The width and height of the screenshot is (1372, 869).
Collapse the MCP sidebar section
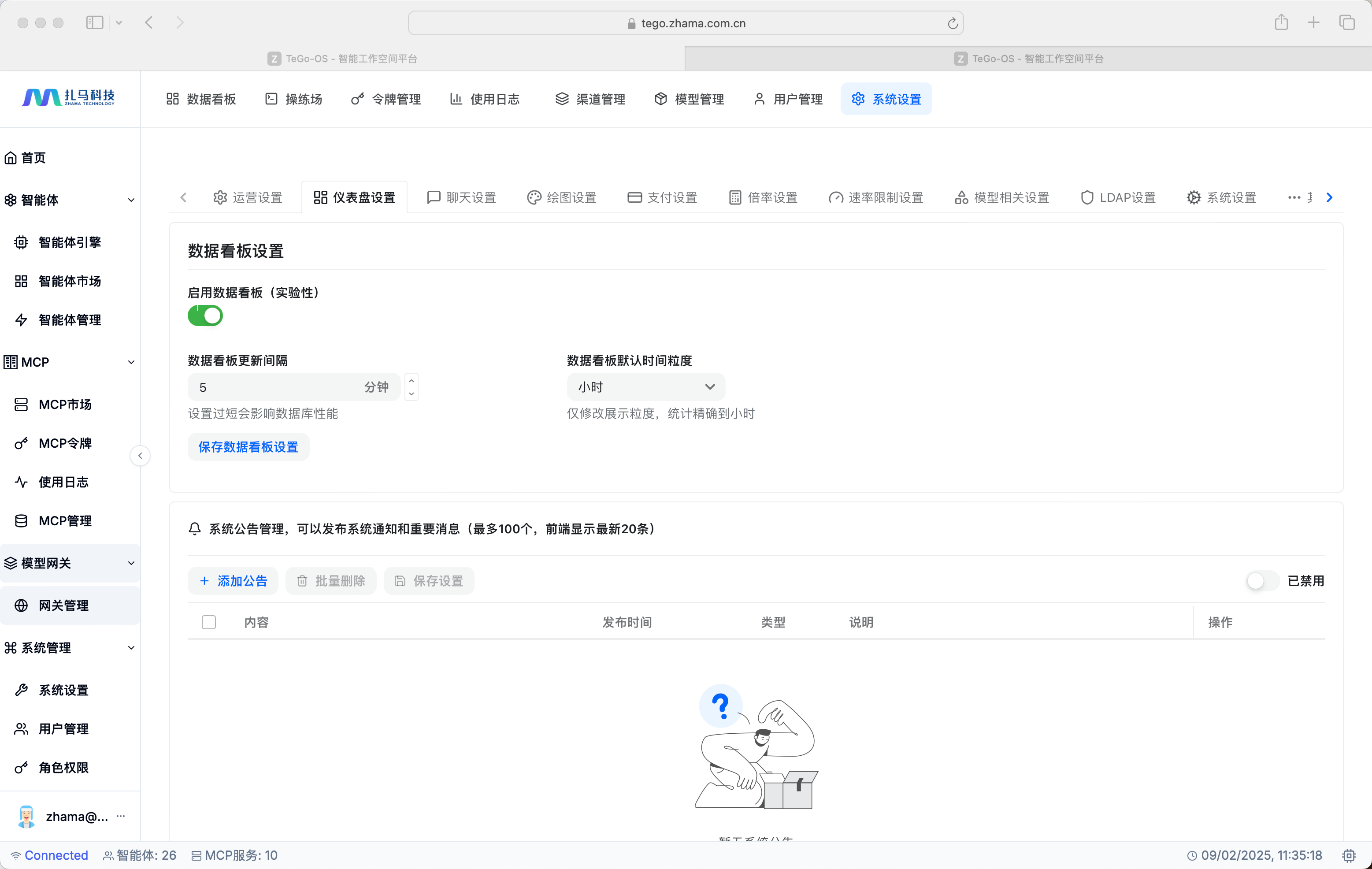tap(131, 362)
